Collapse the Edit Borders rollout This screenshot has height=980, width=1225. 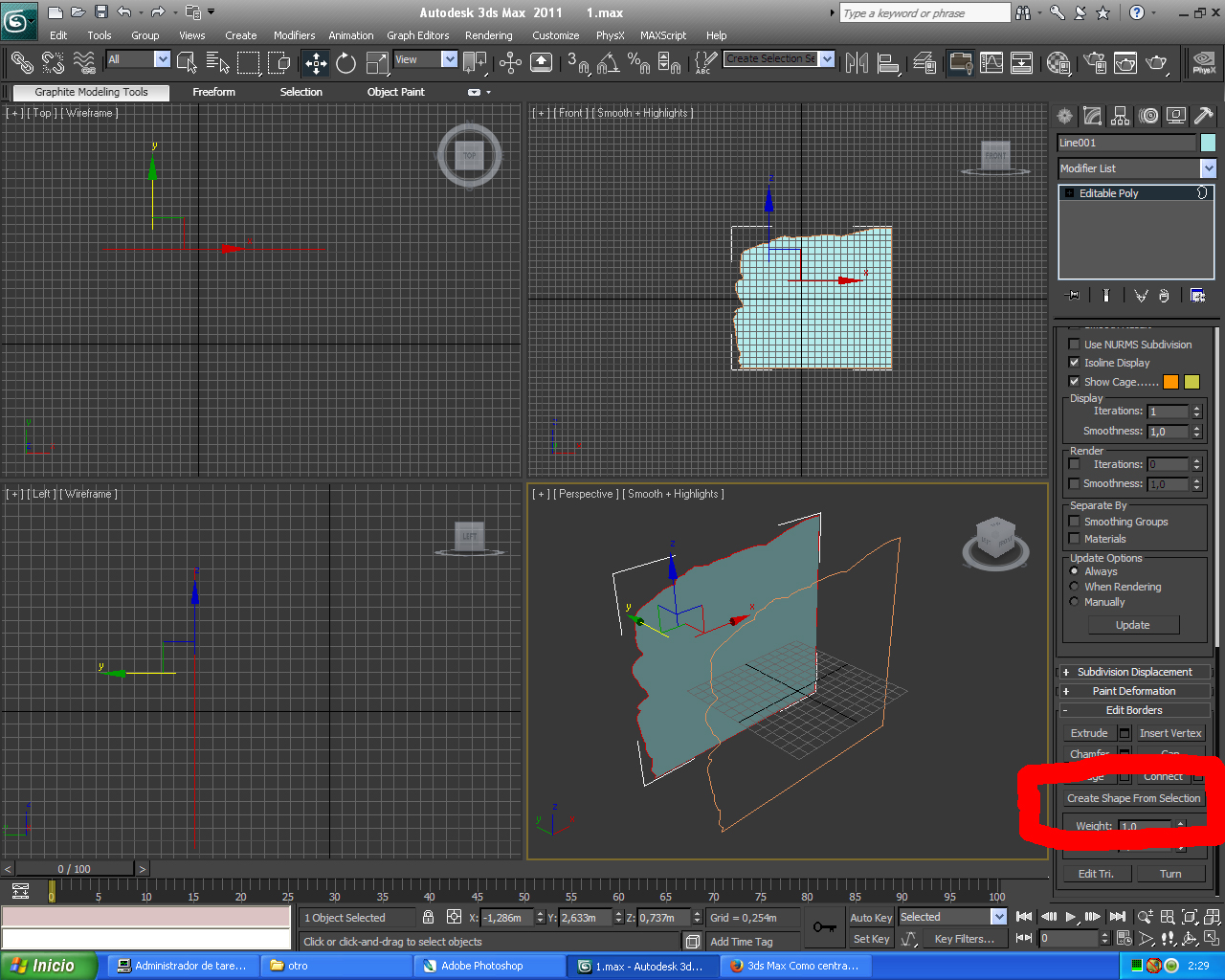(x=1134, y=710)
